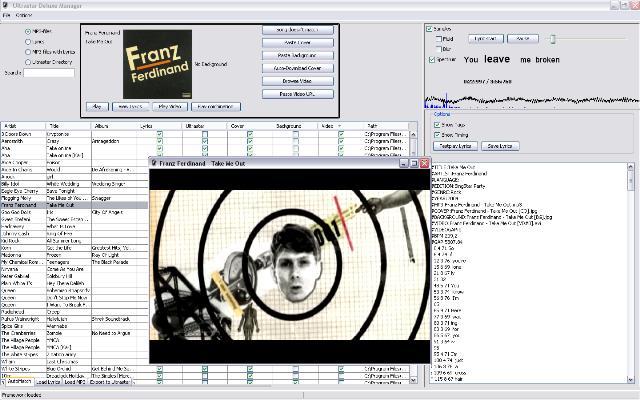
Task: Toggle the Spectrum checkbox
Action: pos(432,60)
